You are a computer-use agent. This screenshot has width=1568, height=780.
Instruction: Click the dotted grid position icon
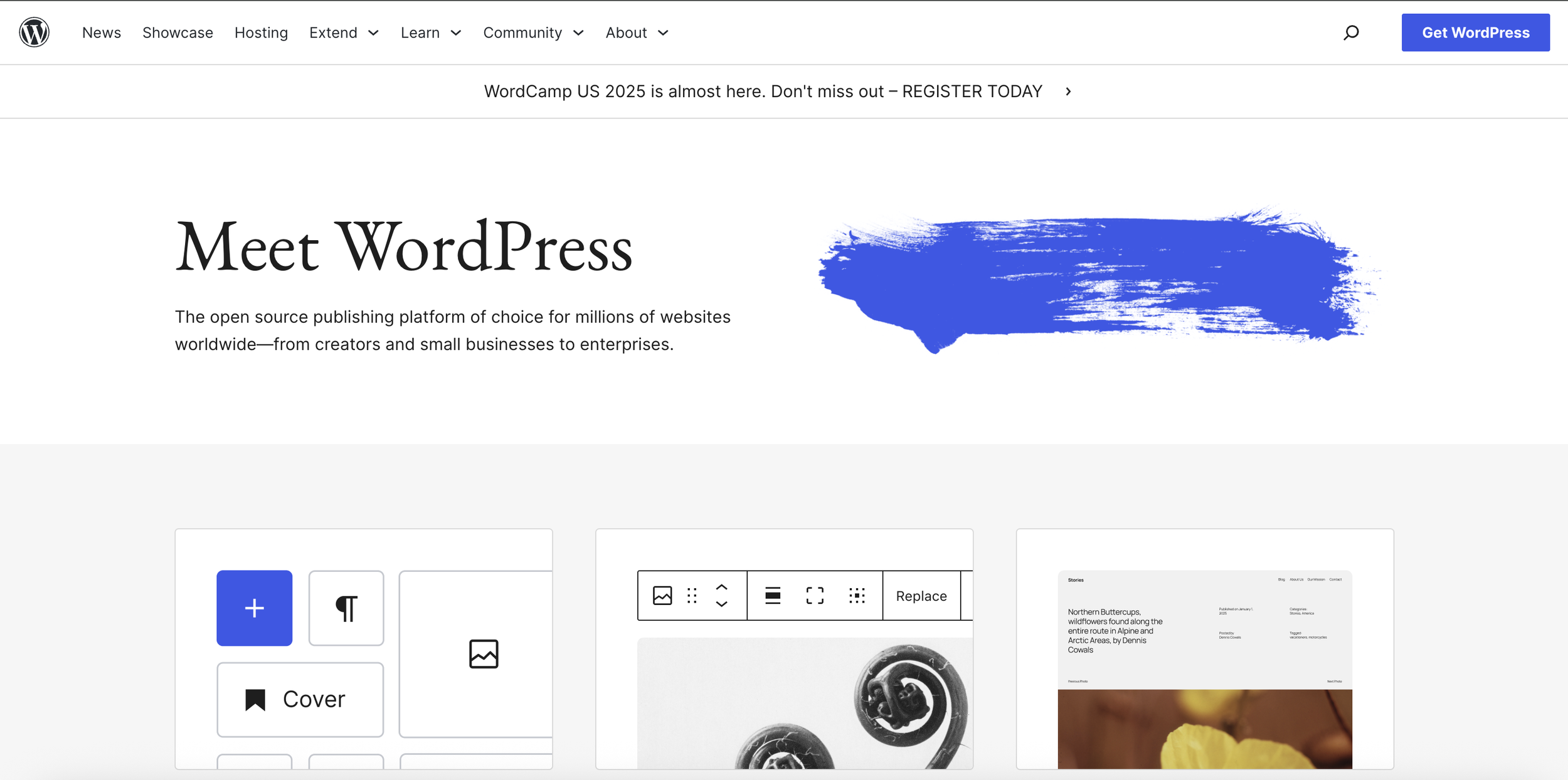tap(857, 596)
